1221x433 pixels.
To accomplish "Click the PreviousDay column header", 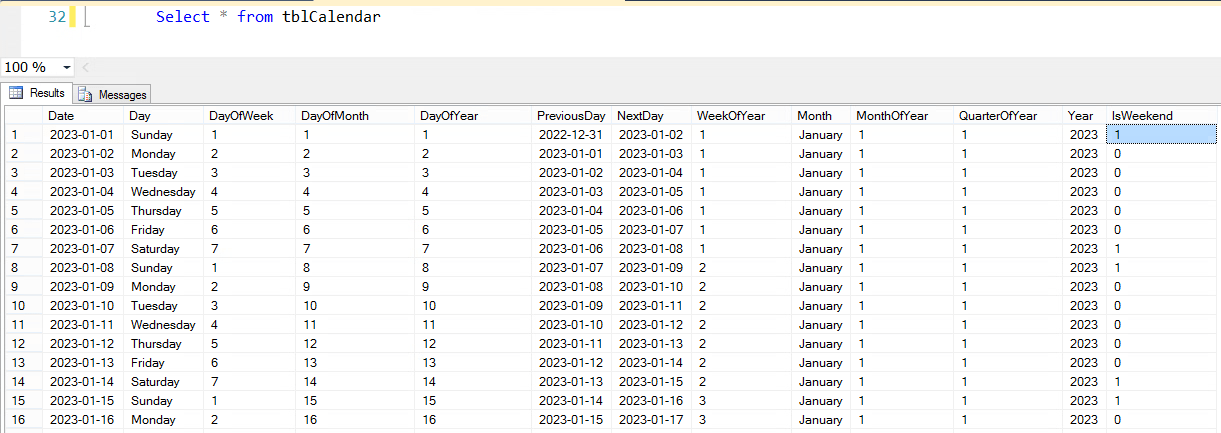I will point(572,116).
